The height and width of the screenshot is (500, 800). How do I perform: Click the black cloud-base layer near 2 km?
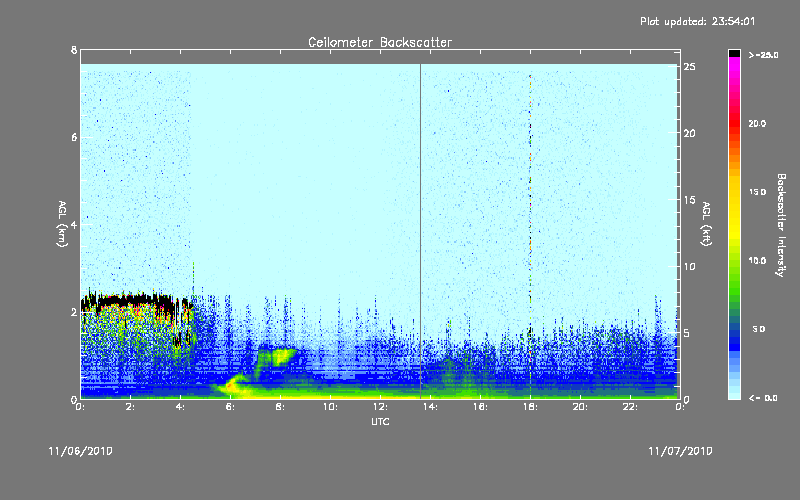click(x=135, y=300)
